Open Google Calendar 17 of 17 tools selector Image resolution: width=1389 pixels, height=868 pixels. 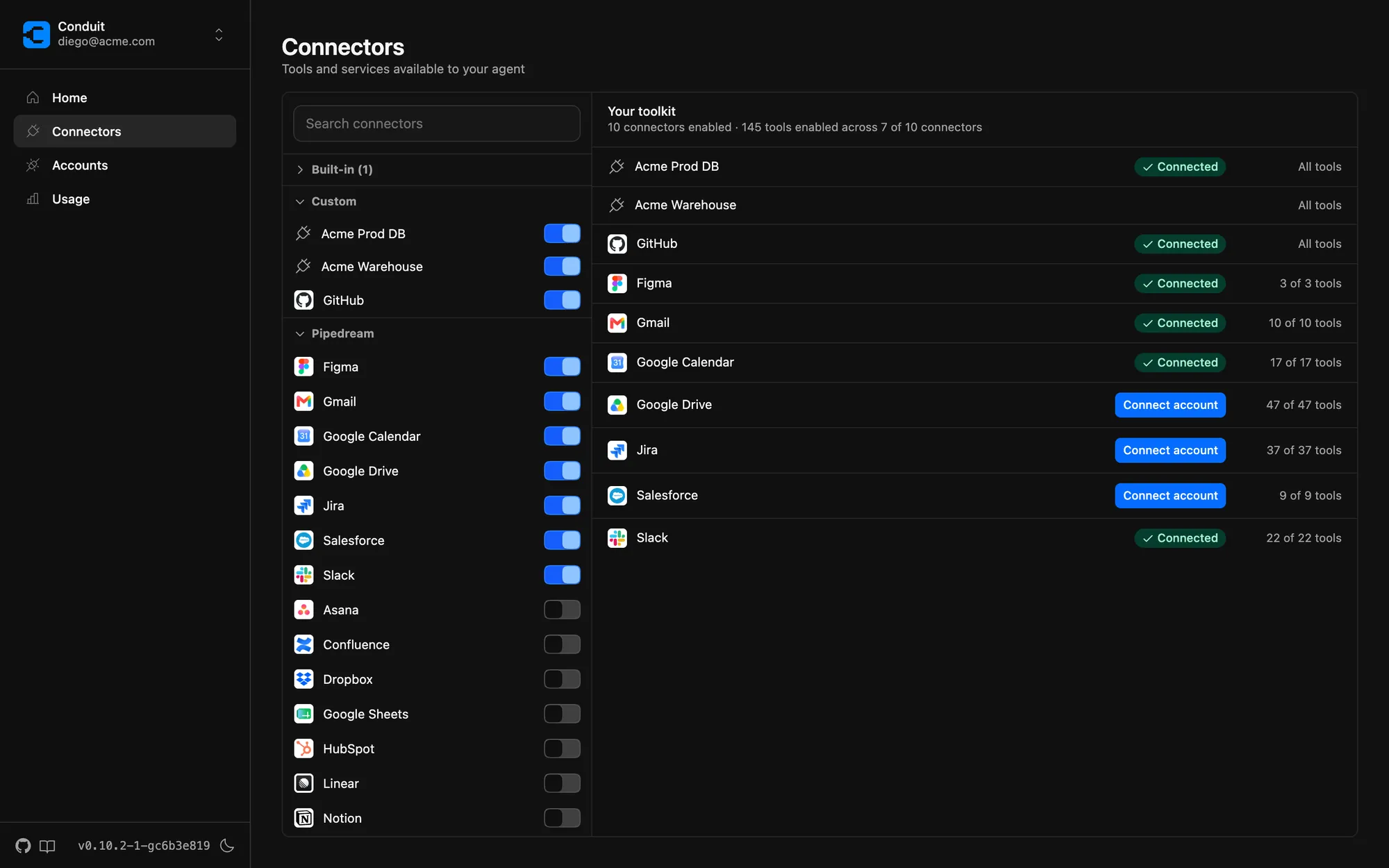pos(1306,362)
